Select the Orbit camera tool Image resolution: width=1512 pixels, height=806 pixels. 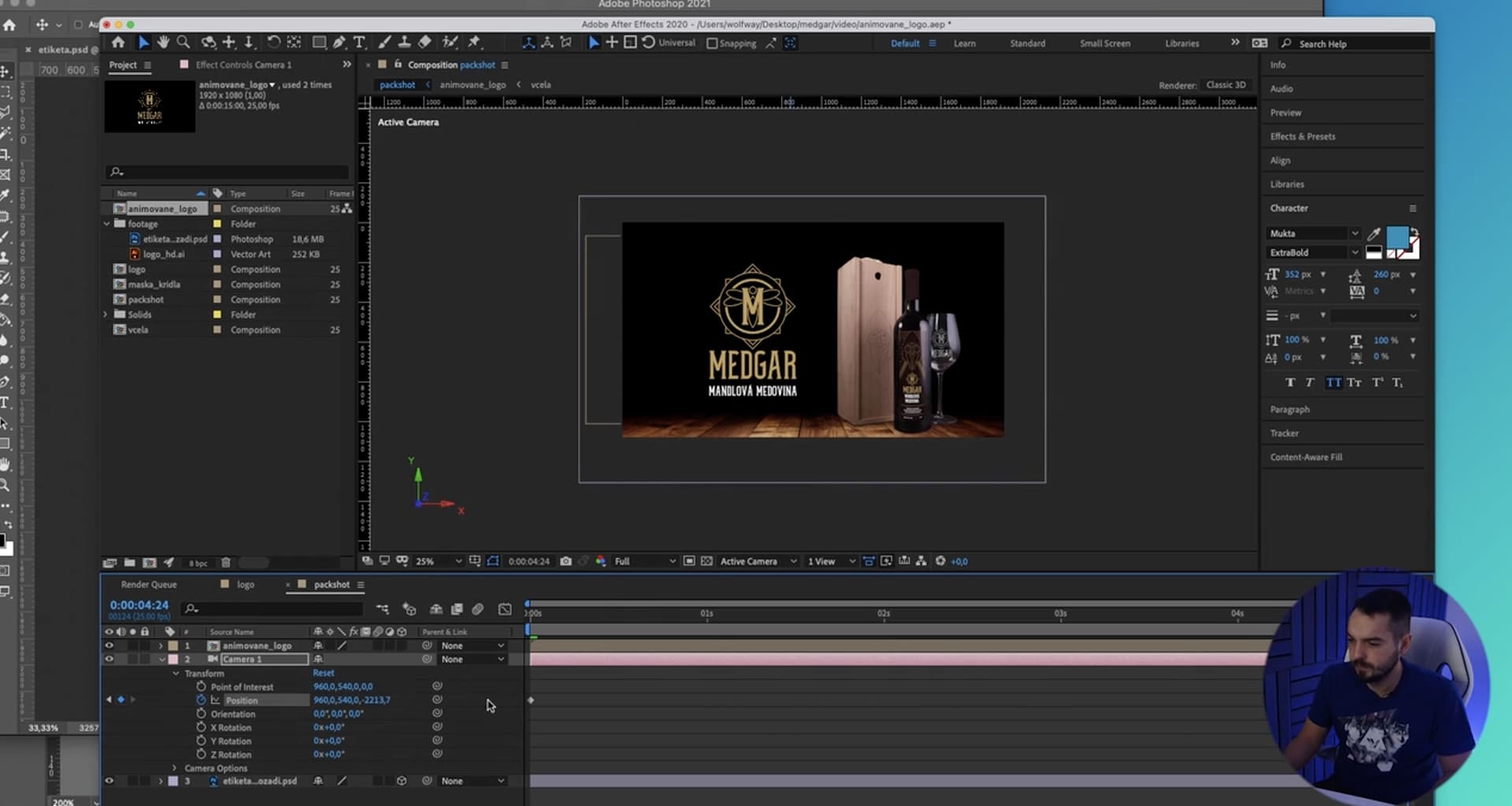point(209,43)
